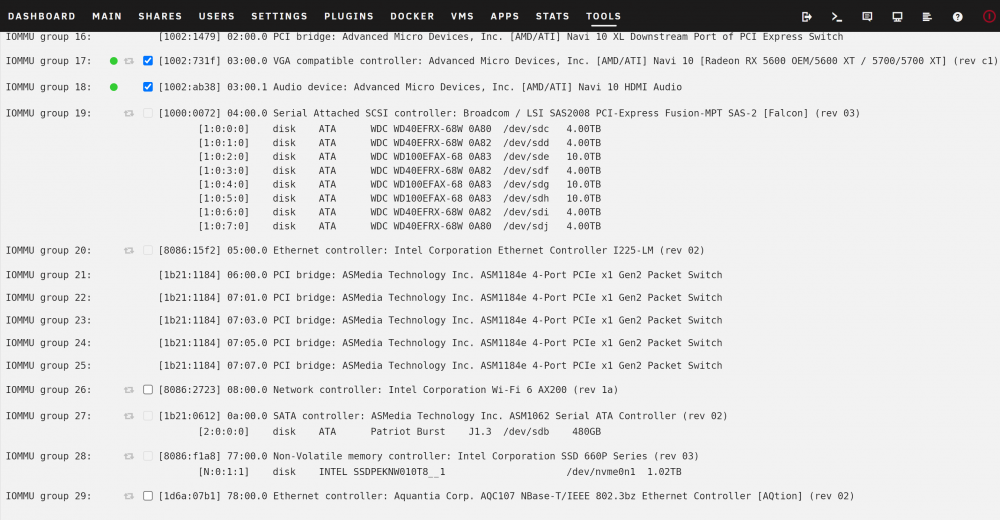Click the Wi-Fi 6 AX200 device description
Viewport: 1000px width, 520px height.
coord(388,390)
